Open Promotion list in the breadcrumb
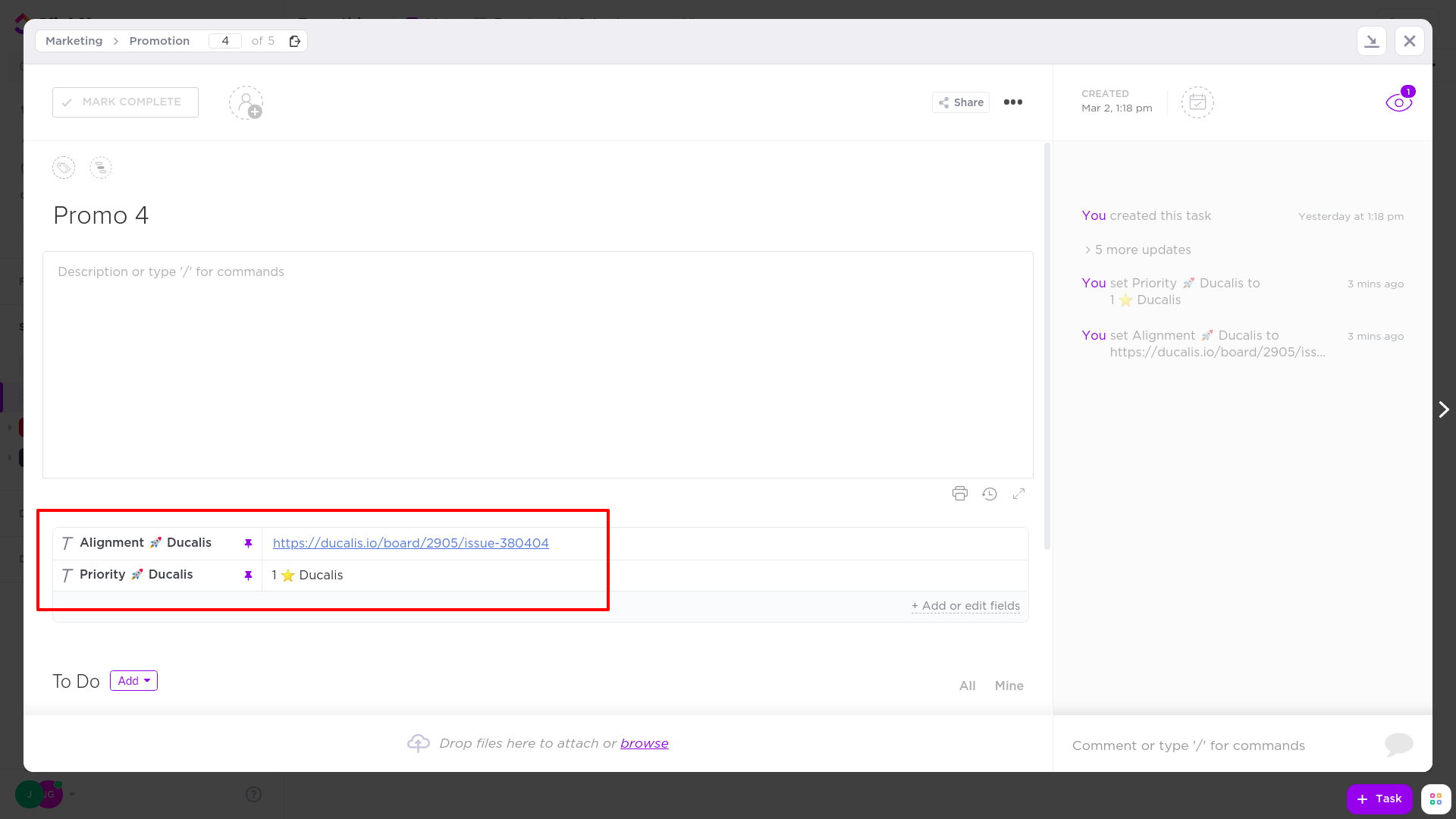The width and height of the screenshot is (1456, 819). coord(159,41)
